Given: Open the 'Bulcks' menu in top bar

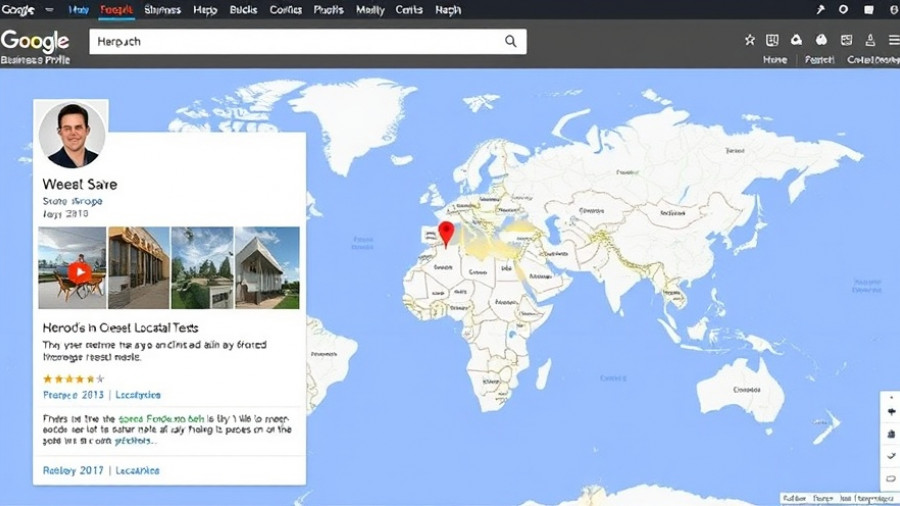Looking at the screenshot, I should coord(243,9).
